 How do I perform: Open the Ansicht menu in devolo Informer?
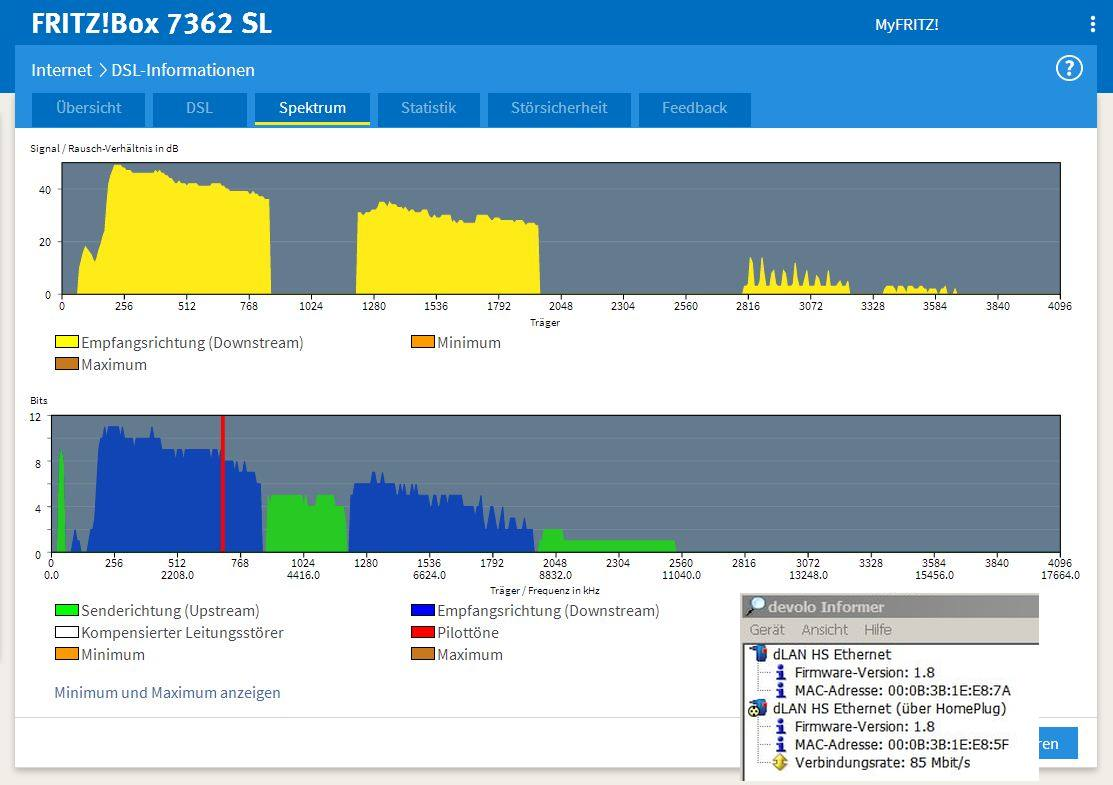(x=825, y=630)
